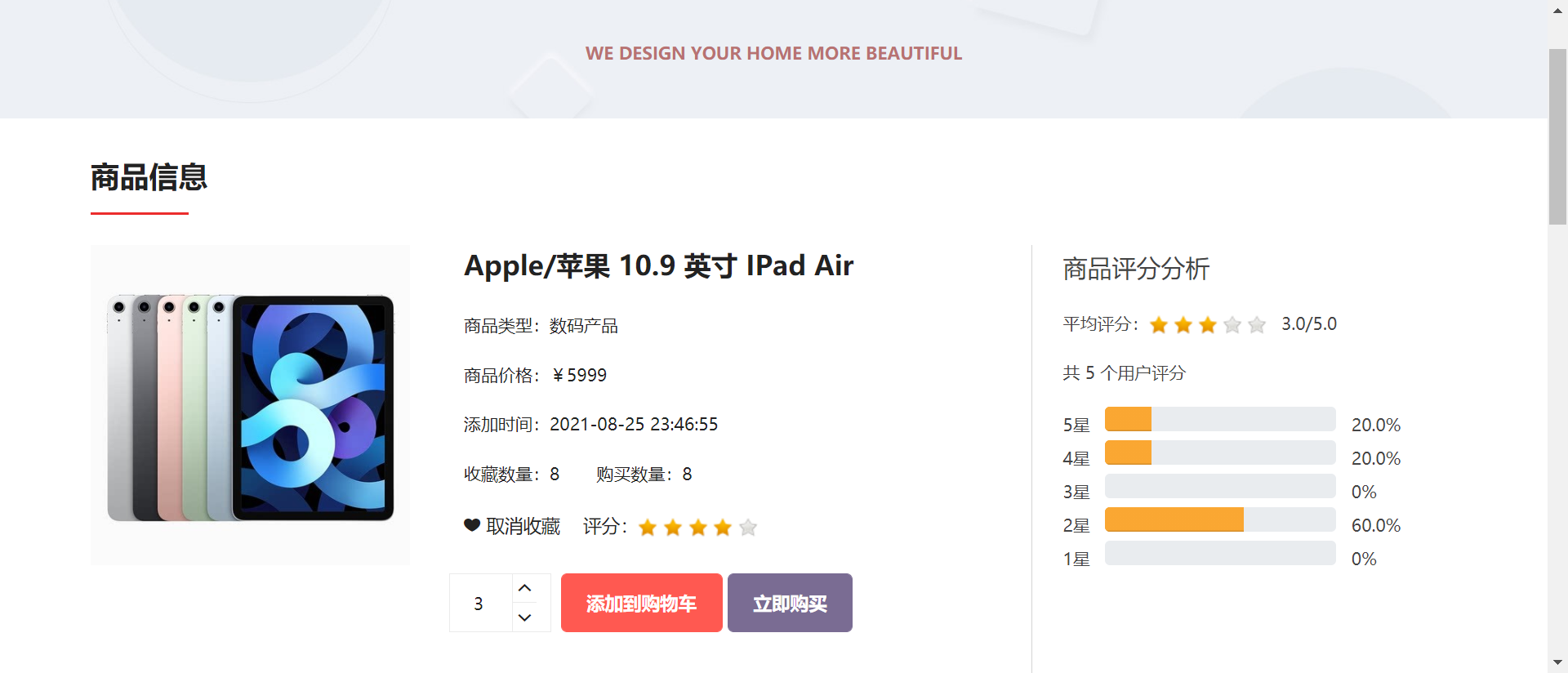The height and width of the screenshot is (673, 1568).
Task: Click 共 5 个用户评分 text
Action: (x=1125, y=373)
